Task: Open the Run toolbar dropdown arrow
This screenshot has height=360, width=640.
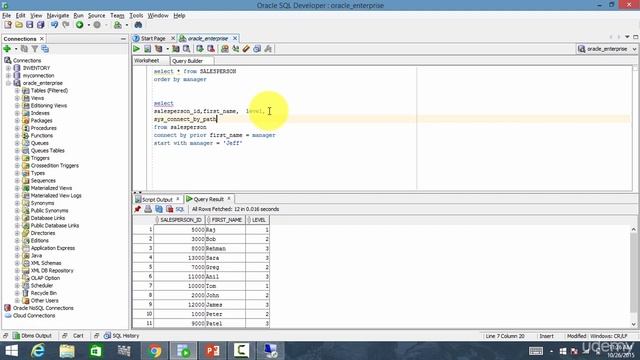Action: (89, 25)
